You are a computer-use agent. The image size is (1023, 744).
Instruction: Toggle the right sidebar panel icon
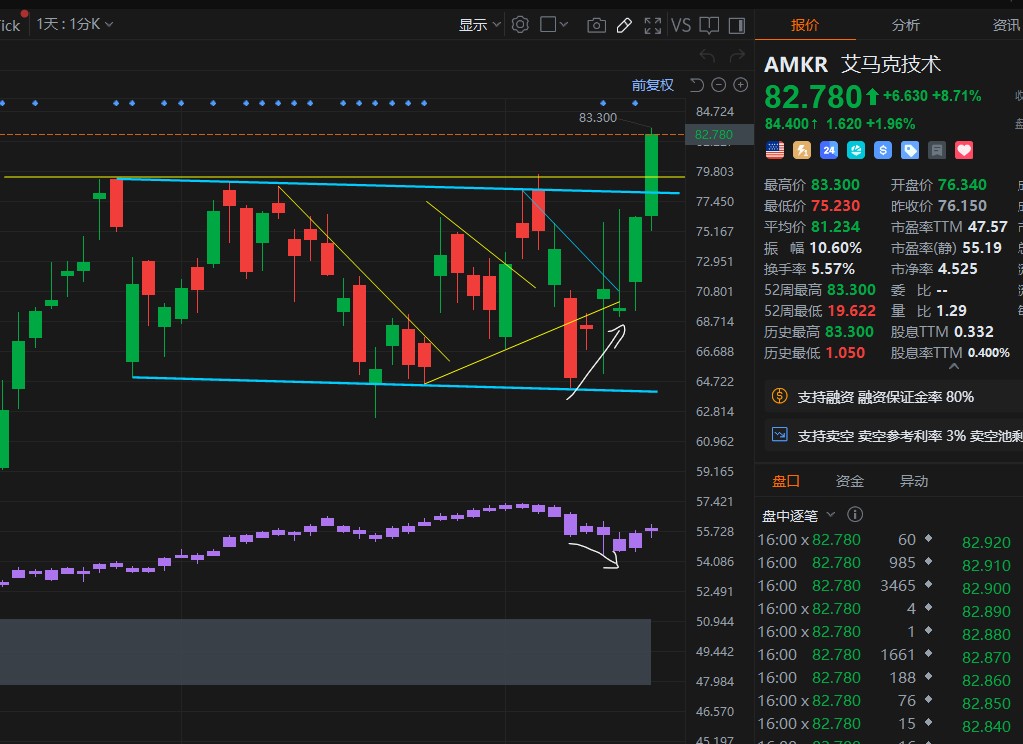tap(737, 25)
